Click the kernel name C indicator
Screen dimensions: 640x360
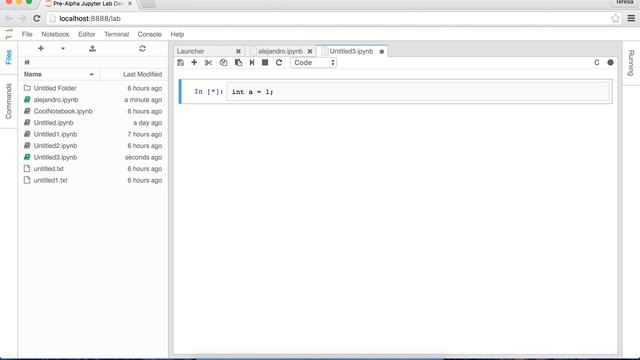[597, 62]
